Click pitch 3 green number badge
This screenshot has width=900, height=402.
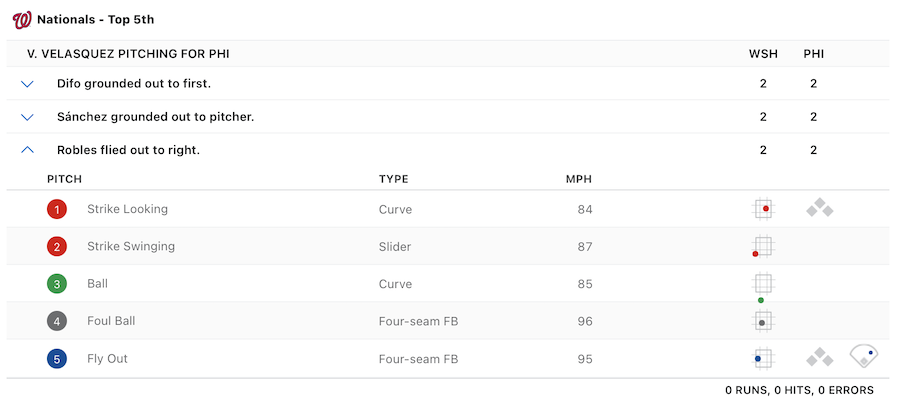click(58, 284)
